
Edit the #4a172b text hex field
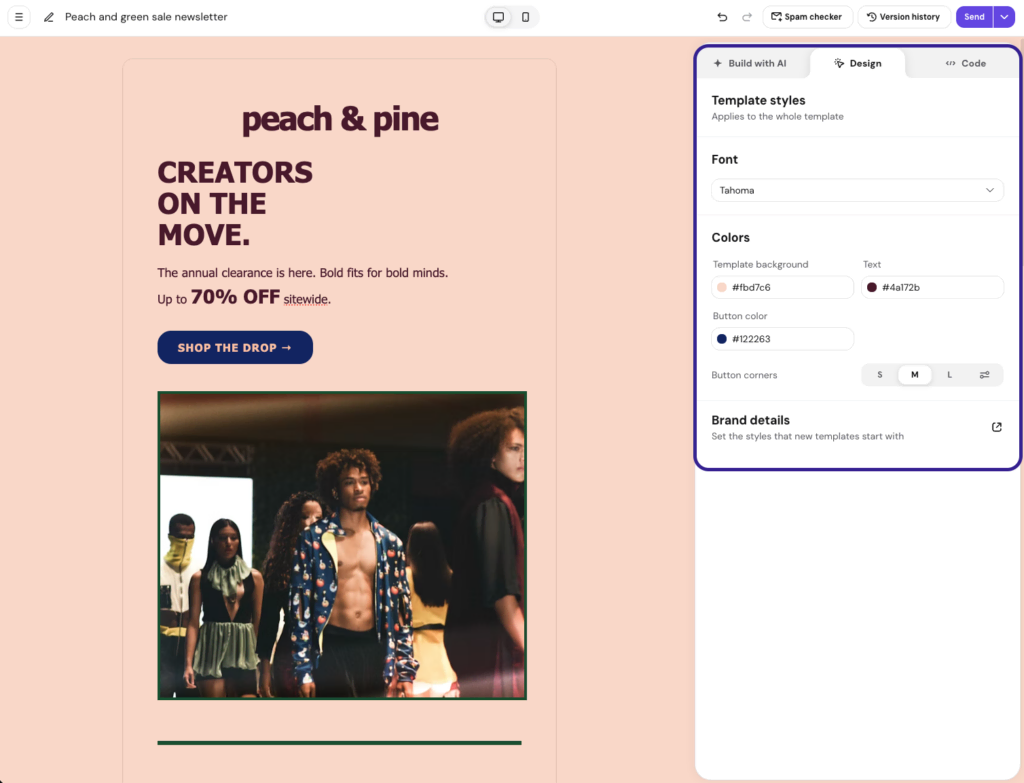click(x=933, y=287)
